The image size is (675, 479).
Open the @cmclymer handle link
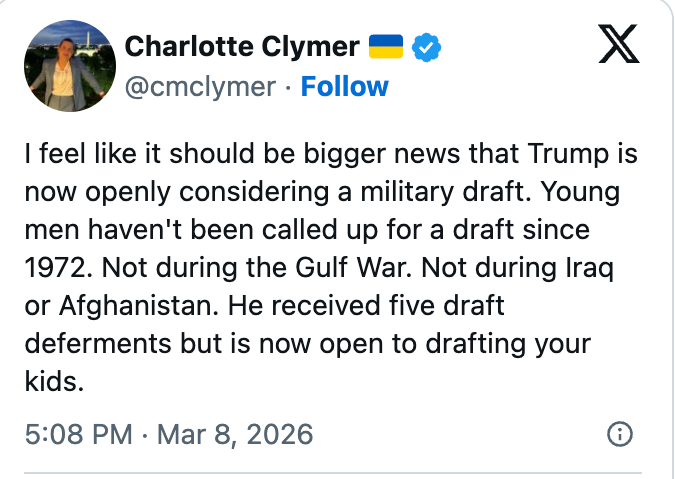coord(199,87)
